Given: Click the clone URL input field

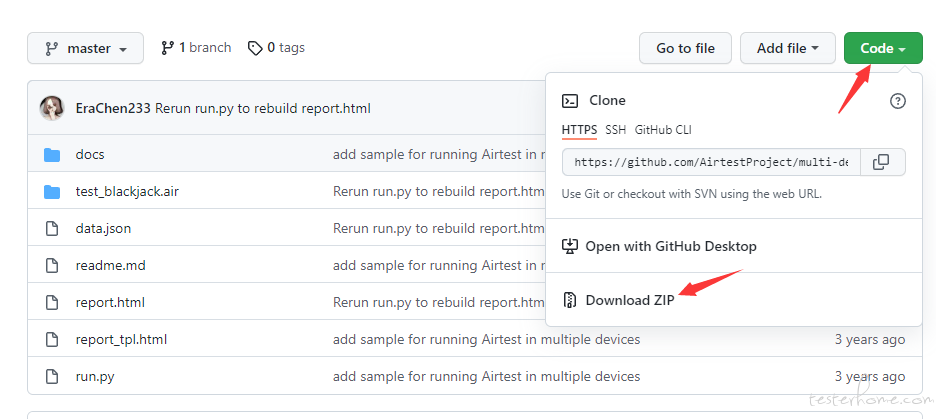Looking at the screenshot, I should (711, 162).
